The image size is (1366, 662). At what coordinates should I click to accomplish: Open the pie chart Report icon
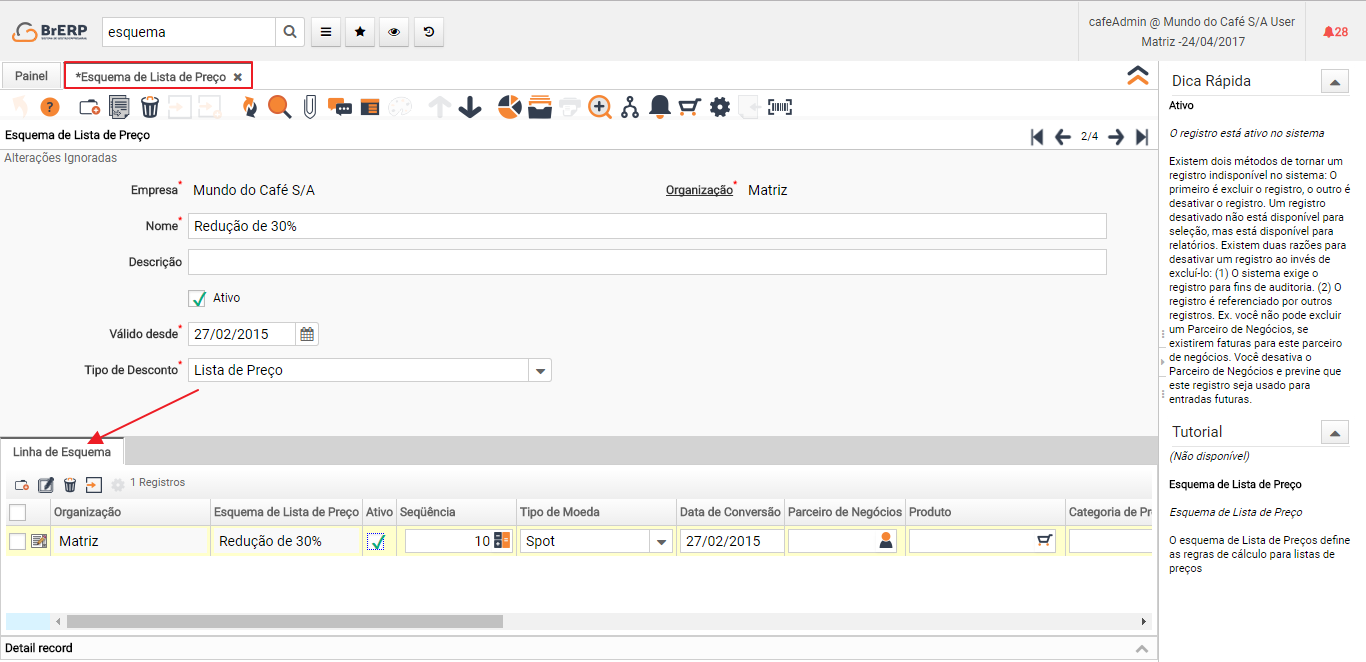(x=510, y=107)
